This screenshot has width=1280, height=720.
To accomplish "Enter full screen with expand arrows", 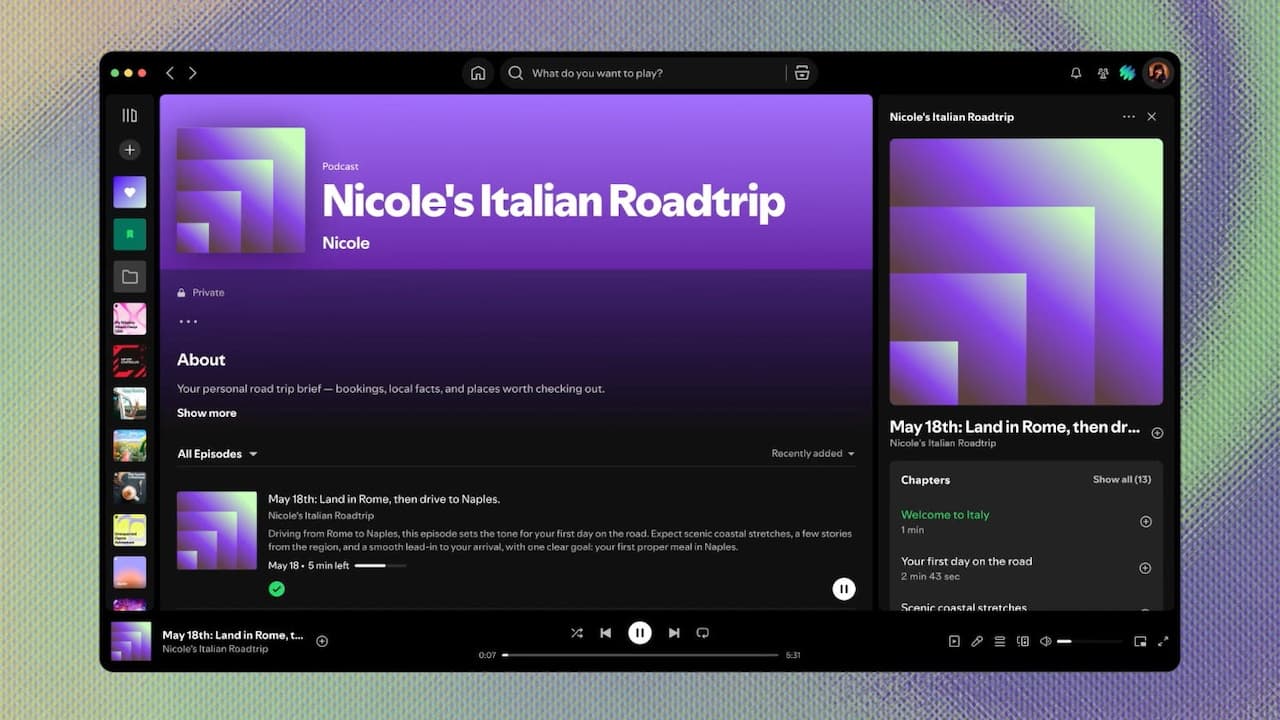I will coord(1163,642).
